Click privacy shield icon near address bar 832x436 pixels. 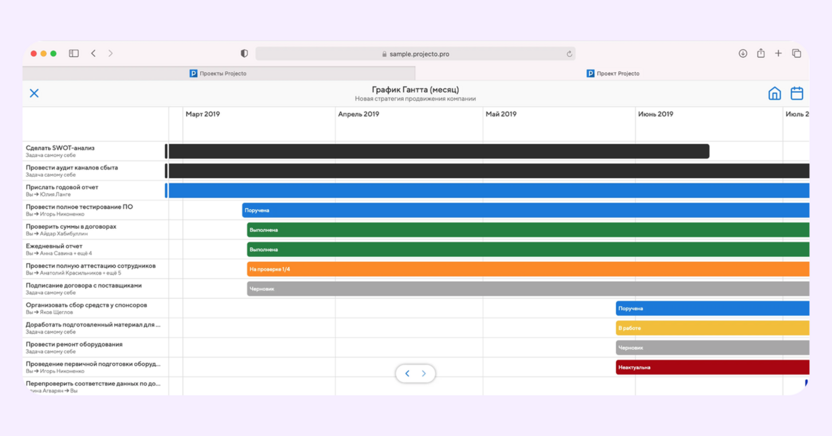pos(244,54)
